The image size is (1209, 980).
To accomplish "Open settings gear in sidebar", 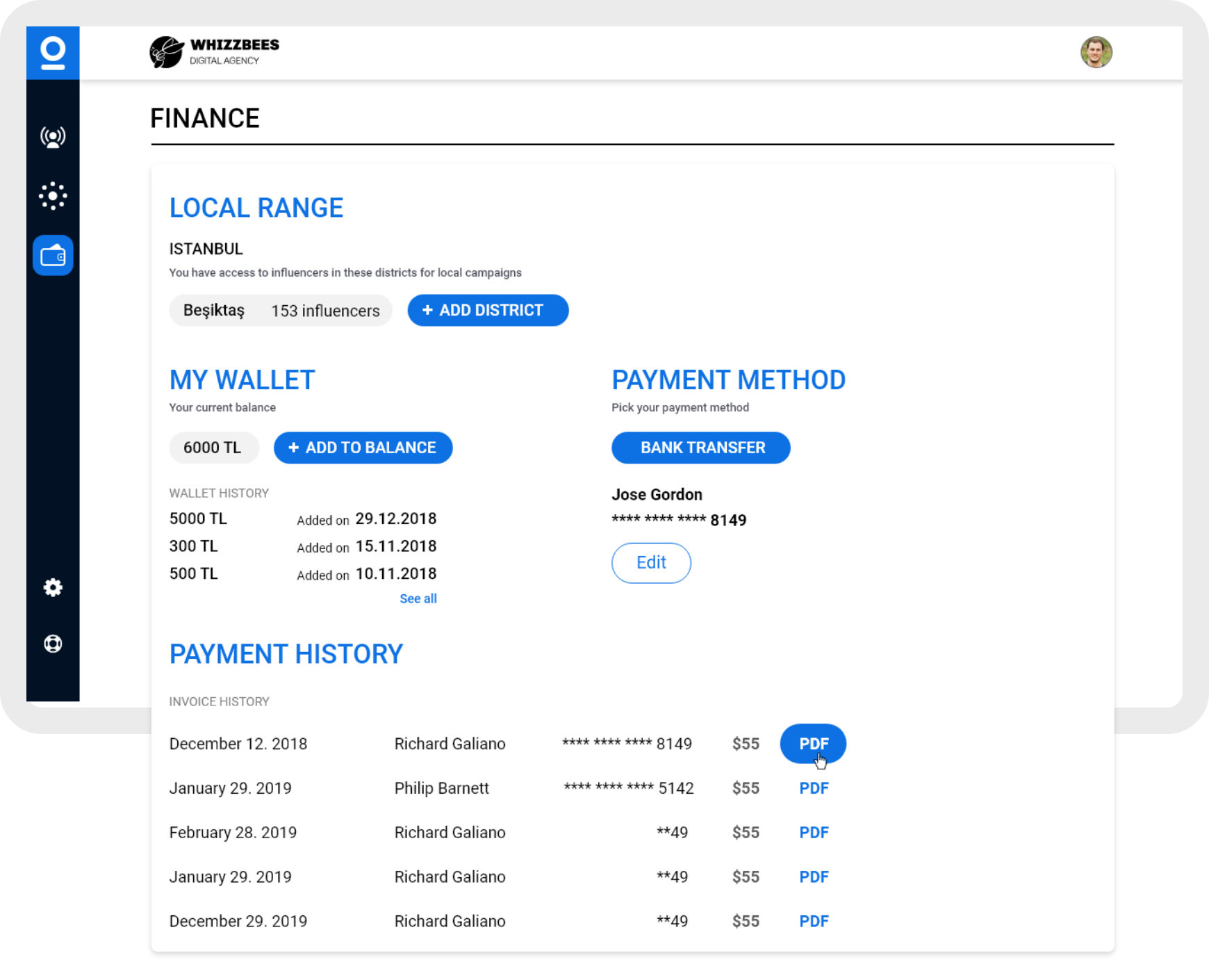I will (53, 588).
